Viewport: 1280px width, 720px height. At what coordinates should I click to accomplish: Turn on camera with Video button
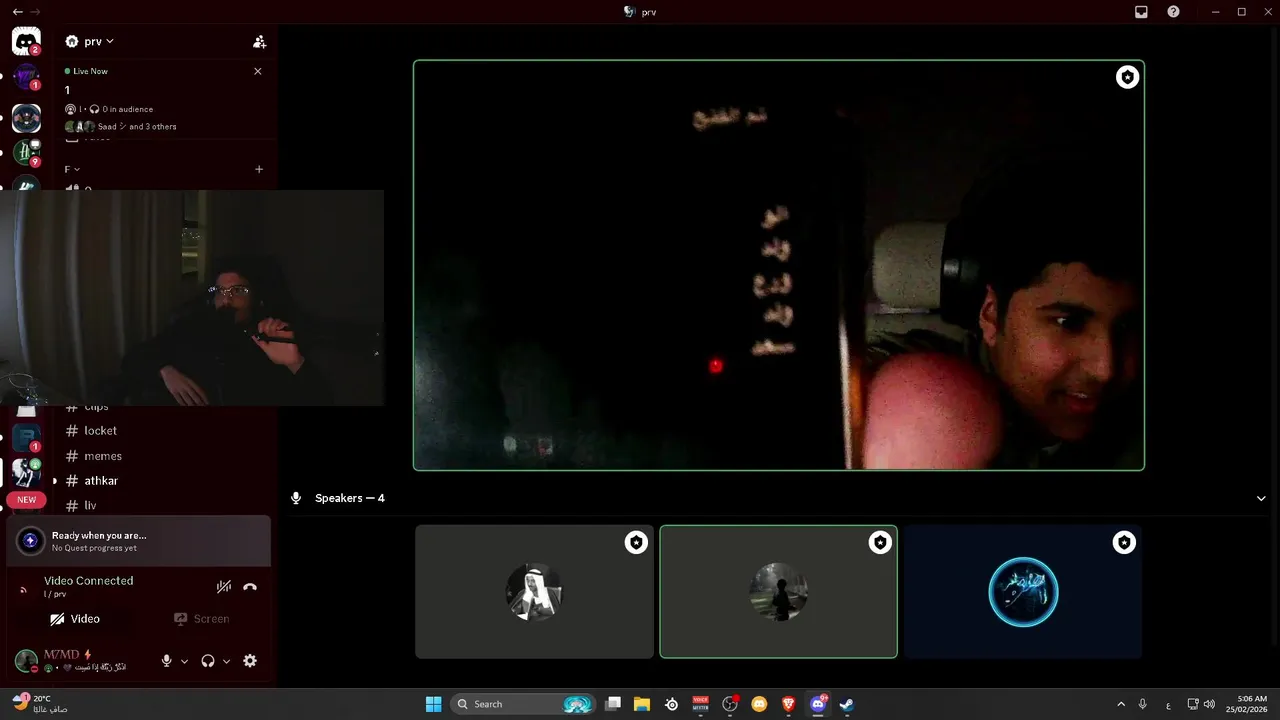(75, 619)
